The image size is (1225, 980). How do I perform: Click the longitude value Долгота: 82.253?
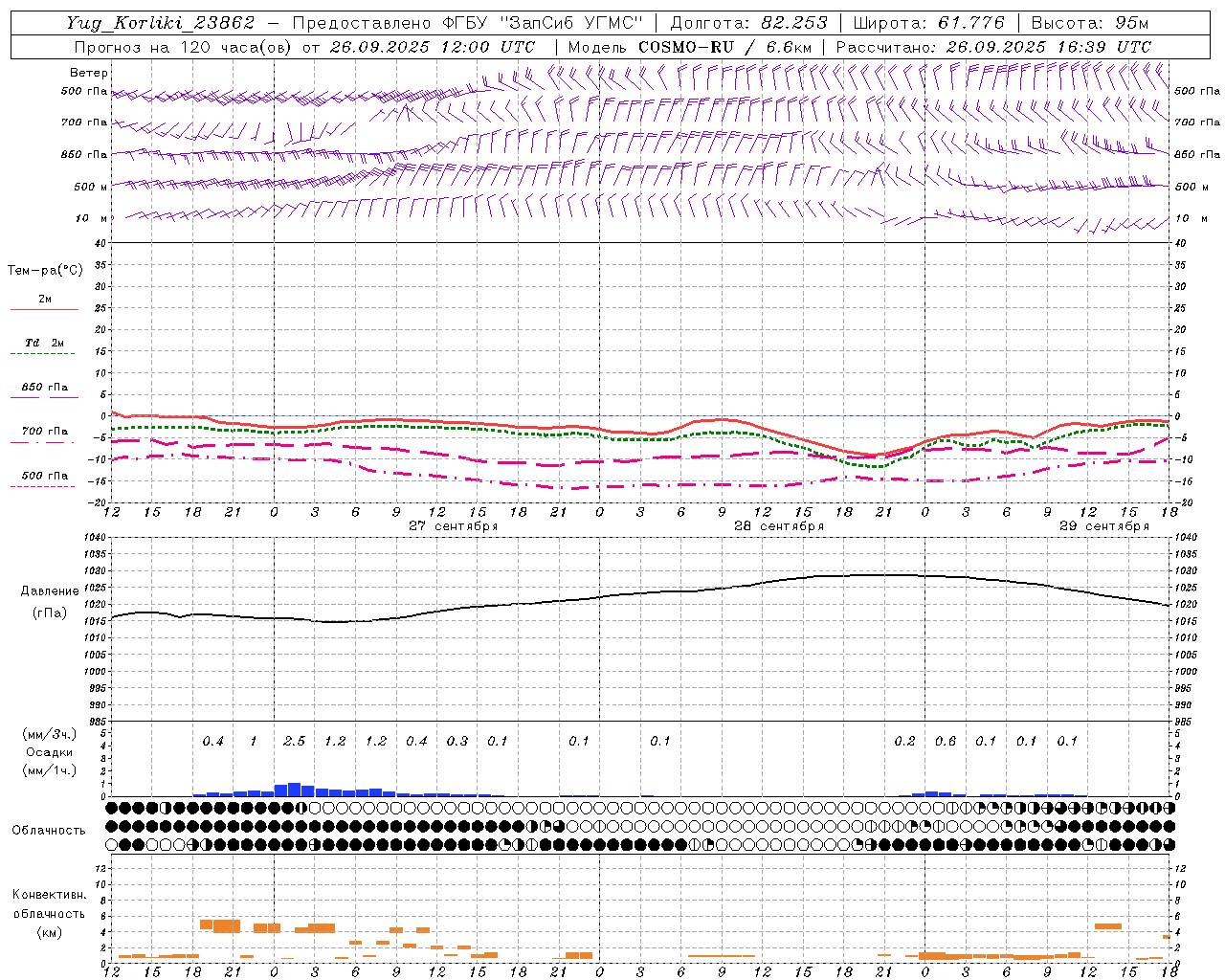coord(748,24)
